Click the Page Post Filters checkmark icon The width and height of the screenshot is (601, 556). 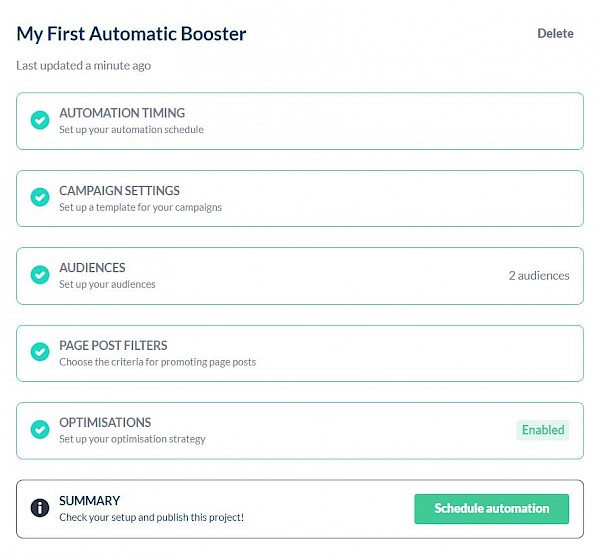(40, 352)
